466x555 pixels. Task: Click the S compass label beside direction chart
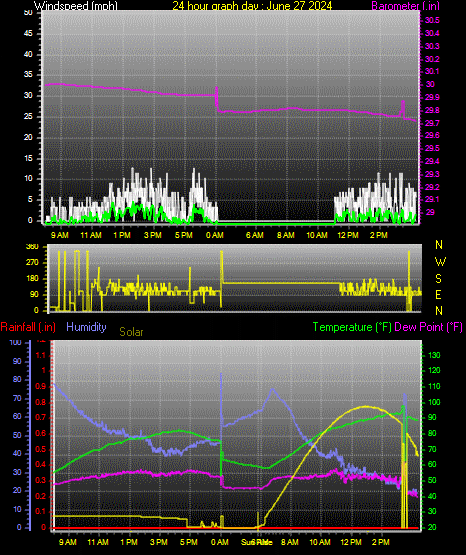tap(438, 279)
